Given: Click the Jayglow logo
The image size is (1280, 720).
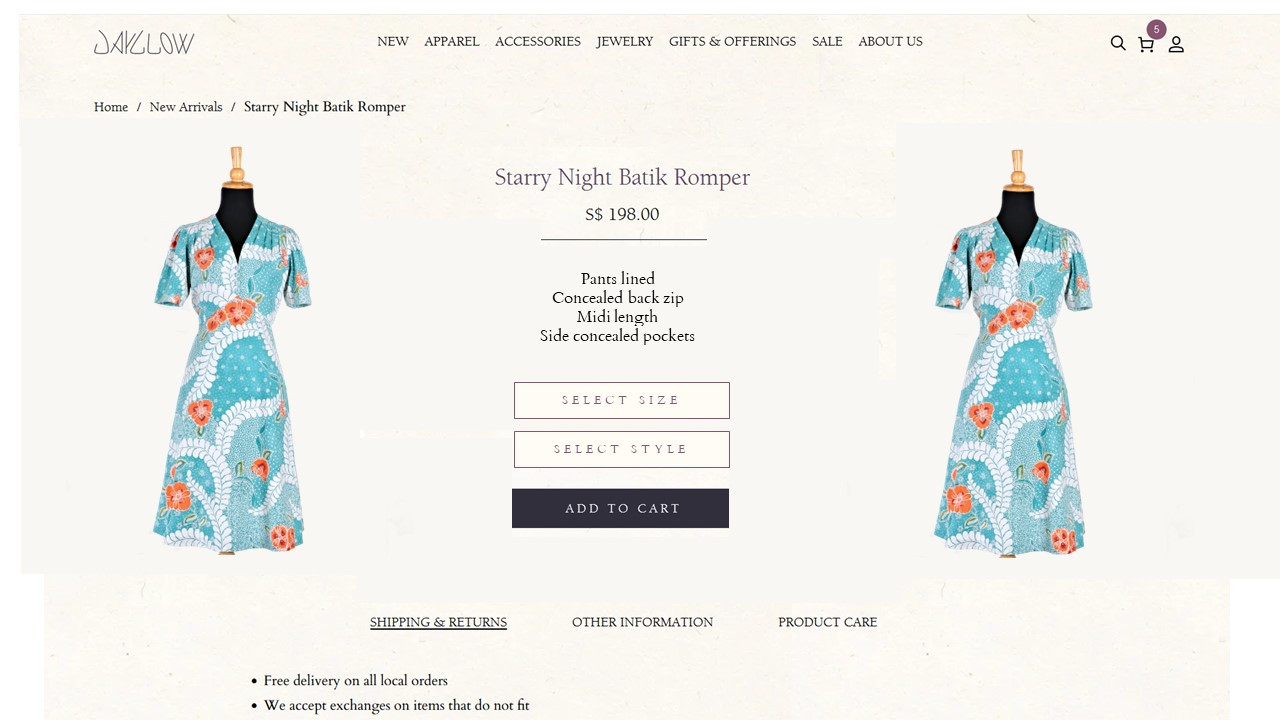Looking at the screenshot, I should (x=144, y=42).
